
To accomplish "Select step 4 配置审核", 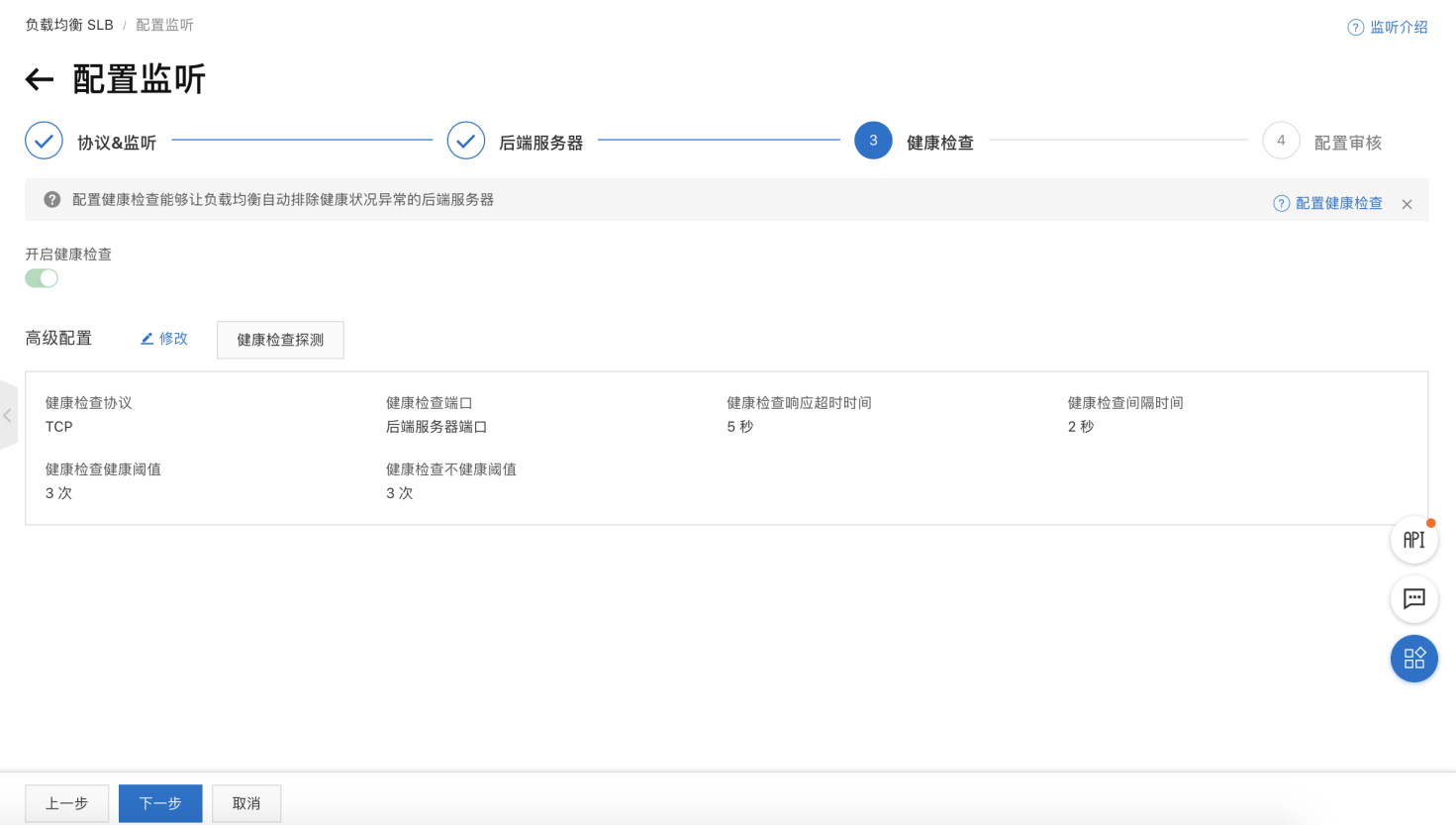I will [1281, 141].
